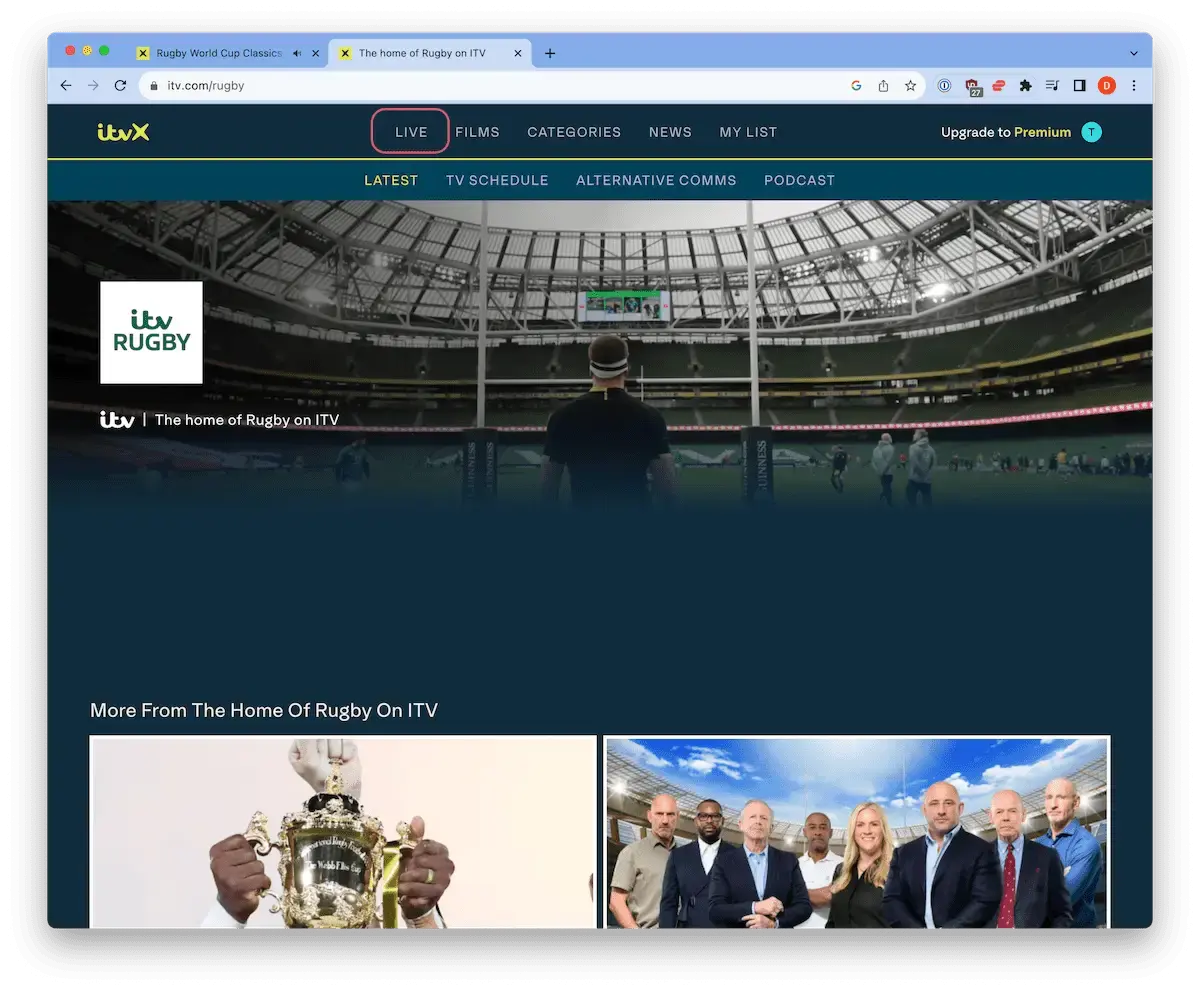Click the Upgrade to Premium link
The height and width of the screenshot is (991, 1200).
click(1006, 132)
